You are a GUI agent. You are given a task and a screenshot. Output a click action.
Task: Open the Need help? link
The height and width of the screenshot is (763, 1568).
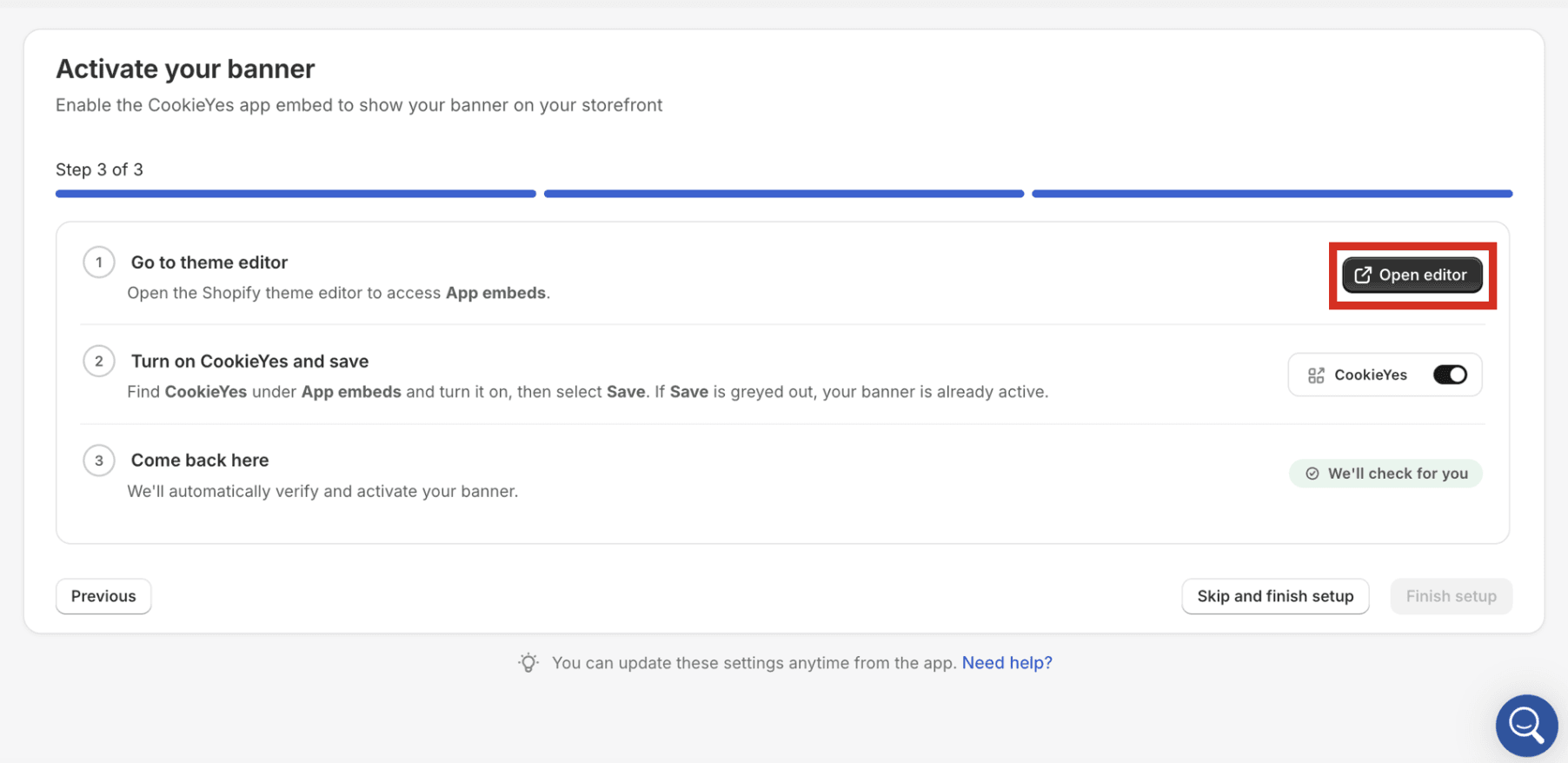(1007, 663)
